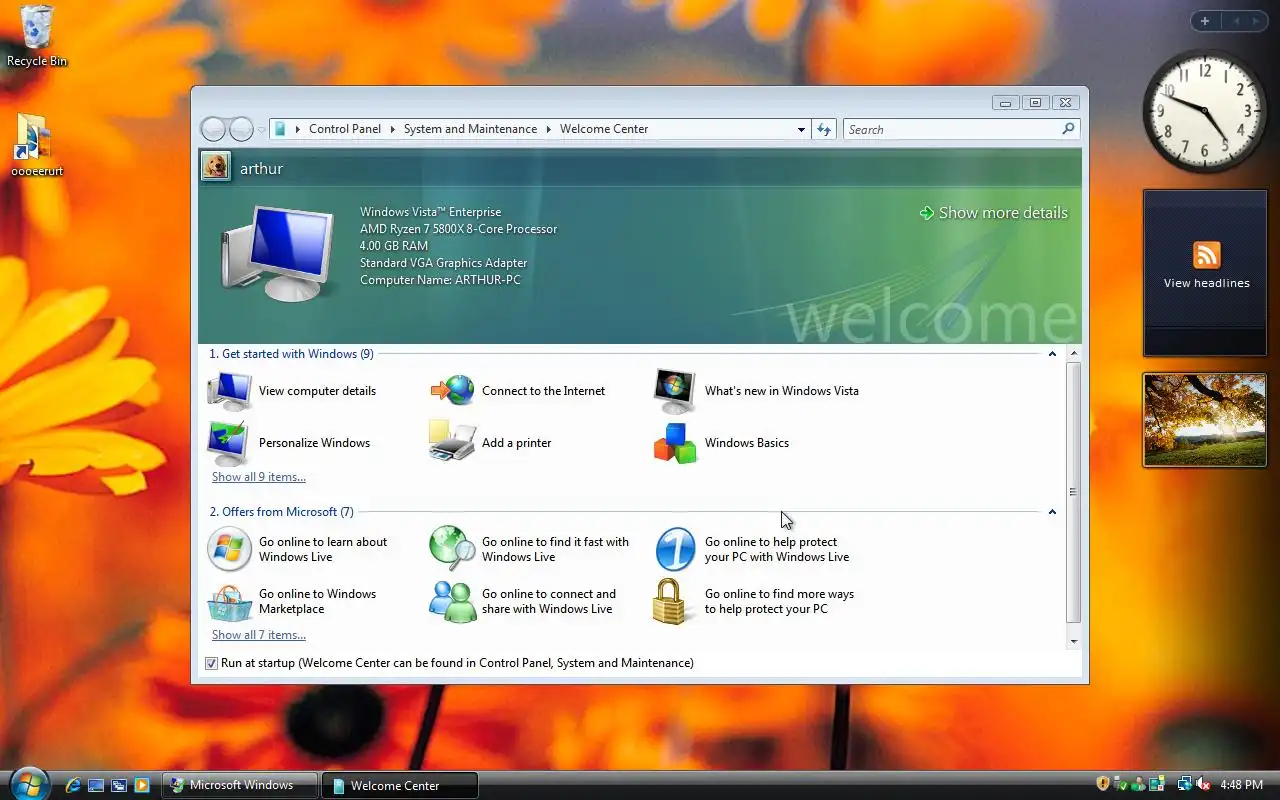
Task: Click the scrollbar down arrow
Action: tap(1074, 641)
